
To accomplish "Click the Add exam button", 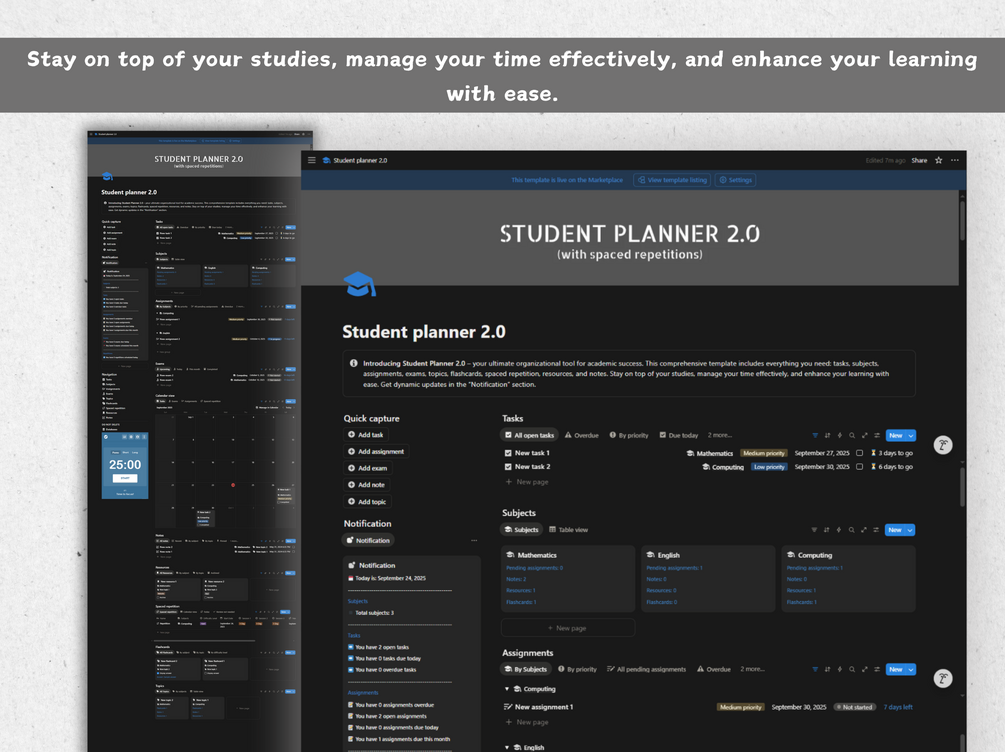I will pyautogui.click(x=367, y=468).
